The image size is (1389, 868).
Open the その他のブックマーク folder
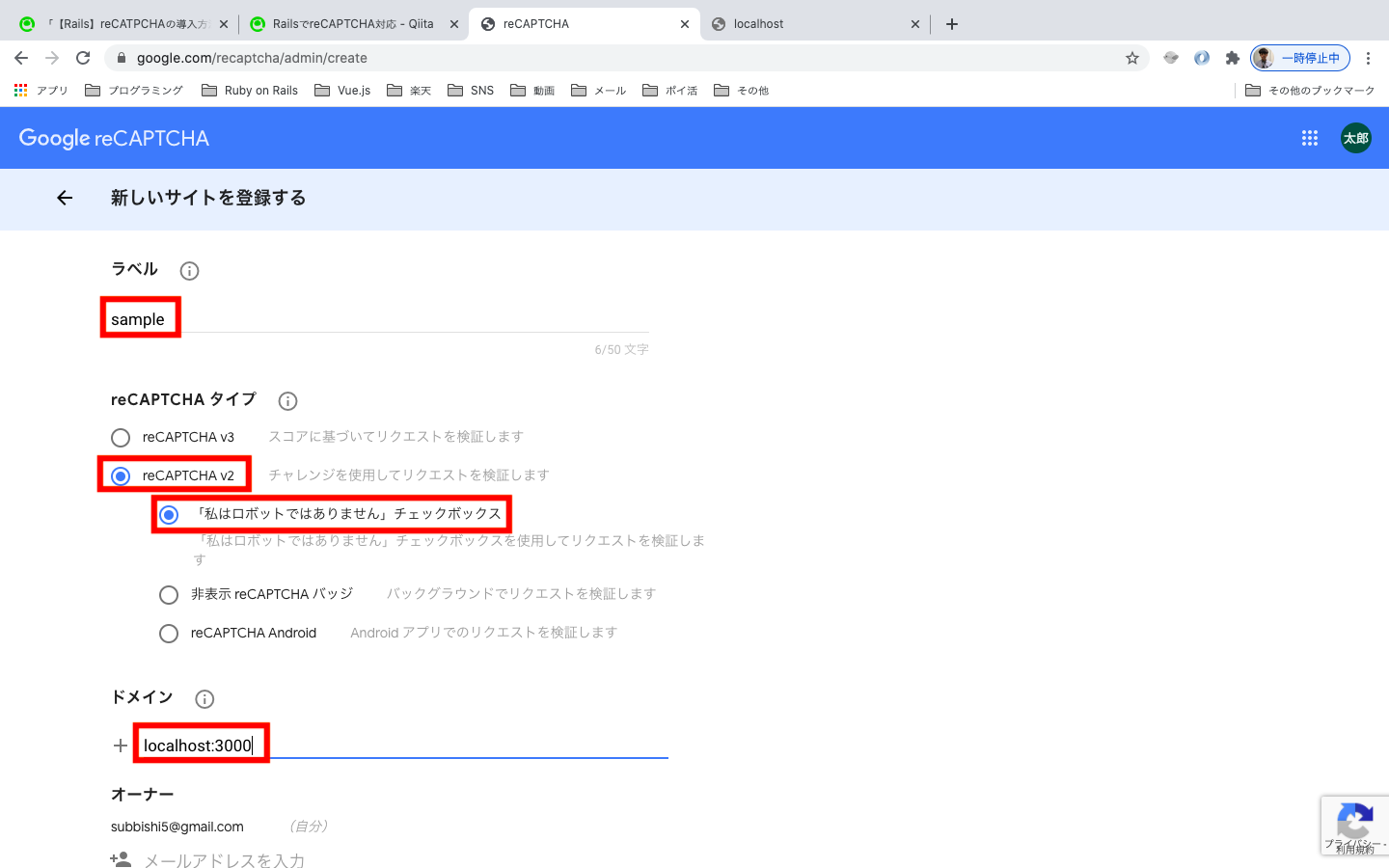(x=1310, y=91)
